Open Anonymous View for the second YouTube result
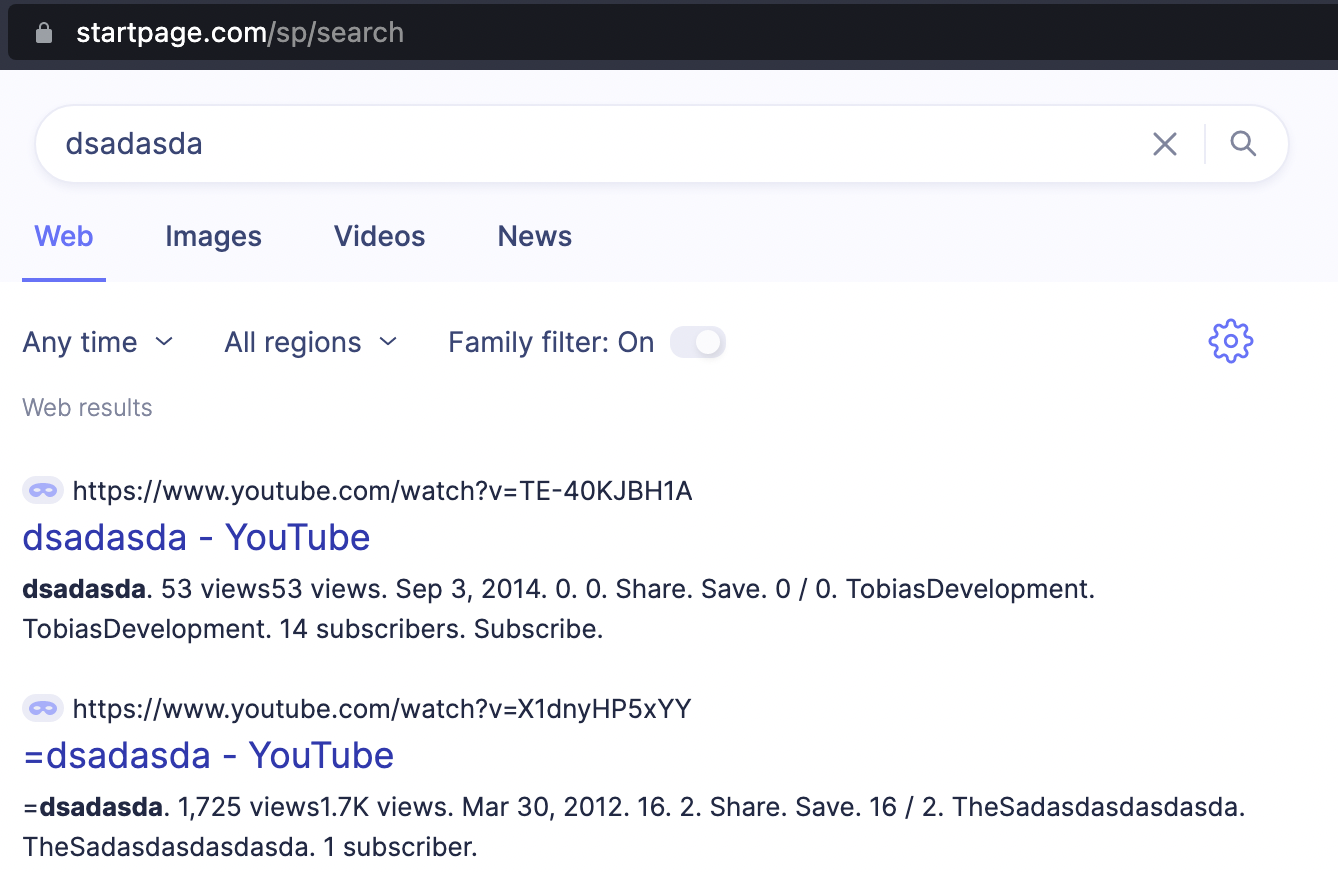The width and height of the screenshot is (1338, 872). point(42,708)
